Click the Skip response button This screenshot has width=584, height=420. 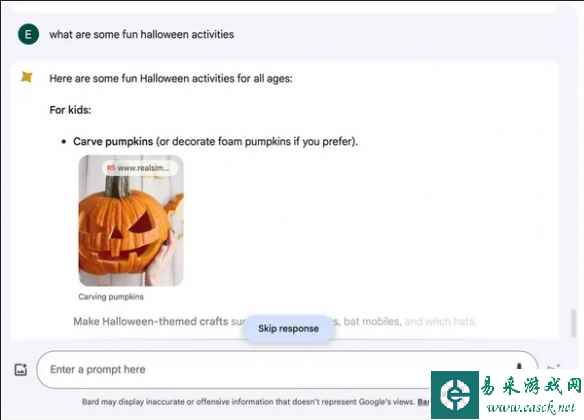pyautogui.click(x=288, y=328)
